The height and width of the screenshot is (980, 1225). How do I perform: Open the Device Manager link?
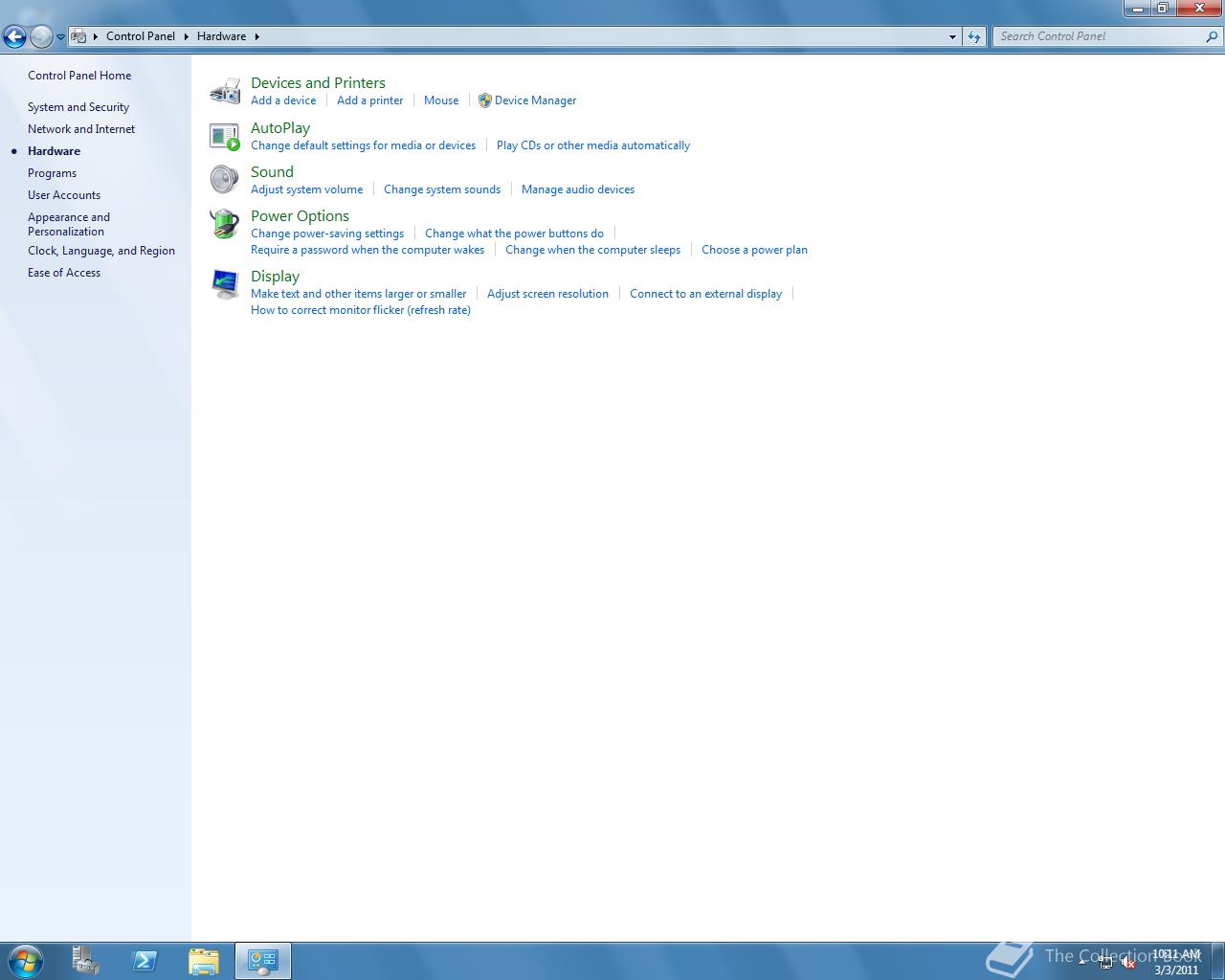click(535, 100)
